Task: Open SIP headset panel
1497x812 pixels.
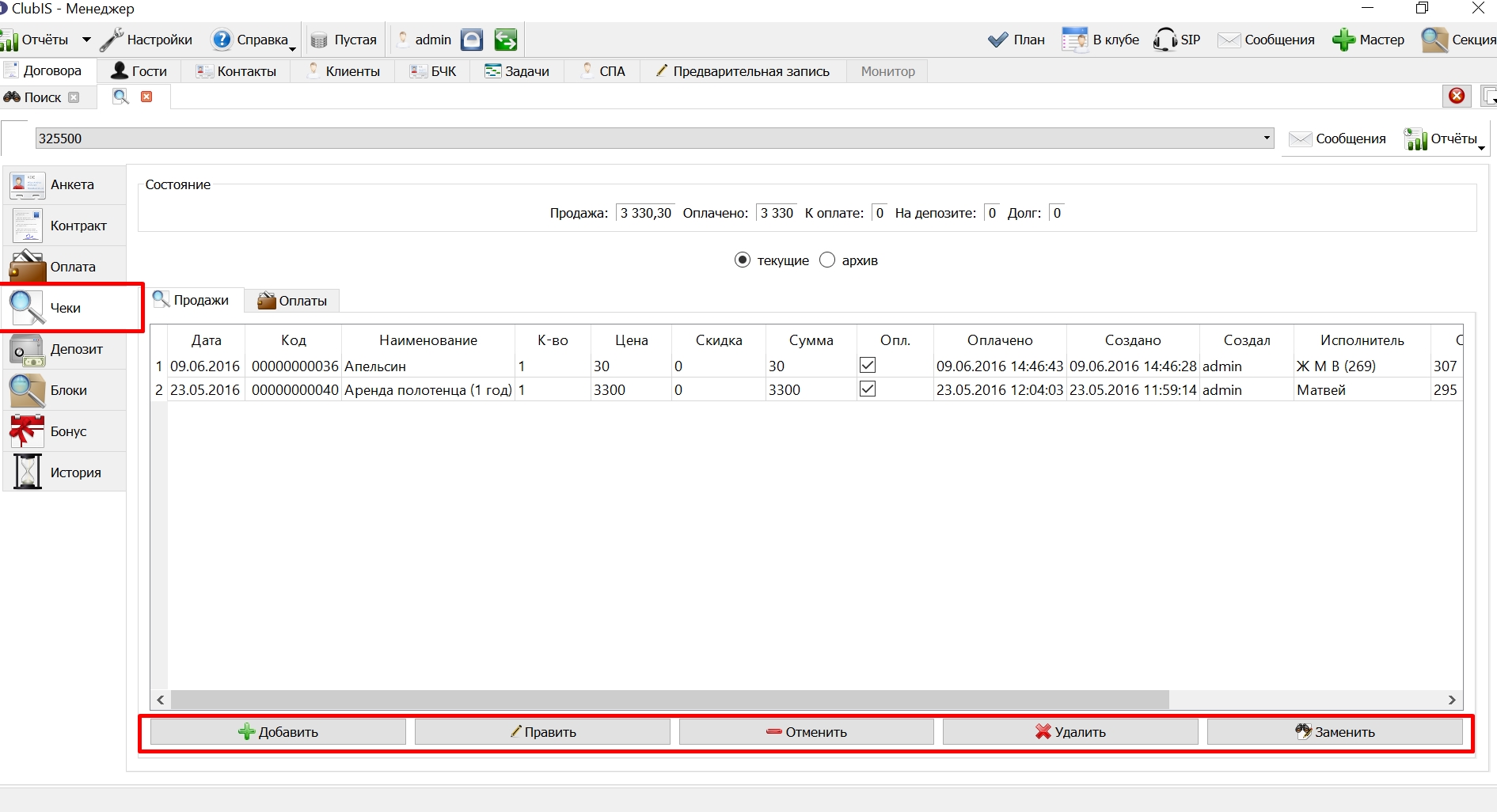Action: coord(1176,40)
